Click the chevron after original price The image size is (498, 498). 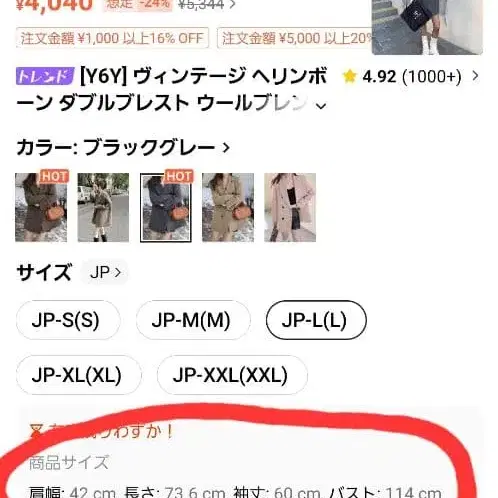pyautogui.click(x=233, y=5)
